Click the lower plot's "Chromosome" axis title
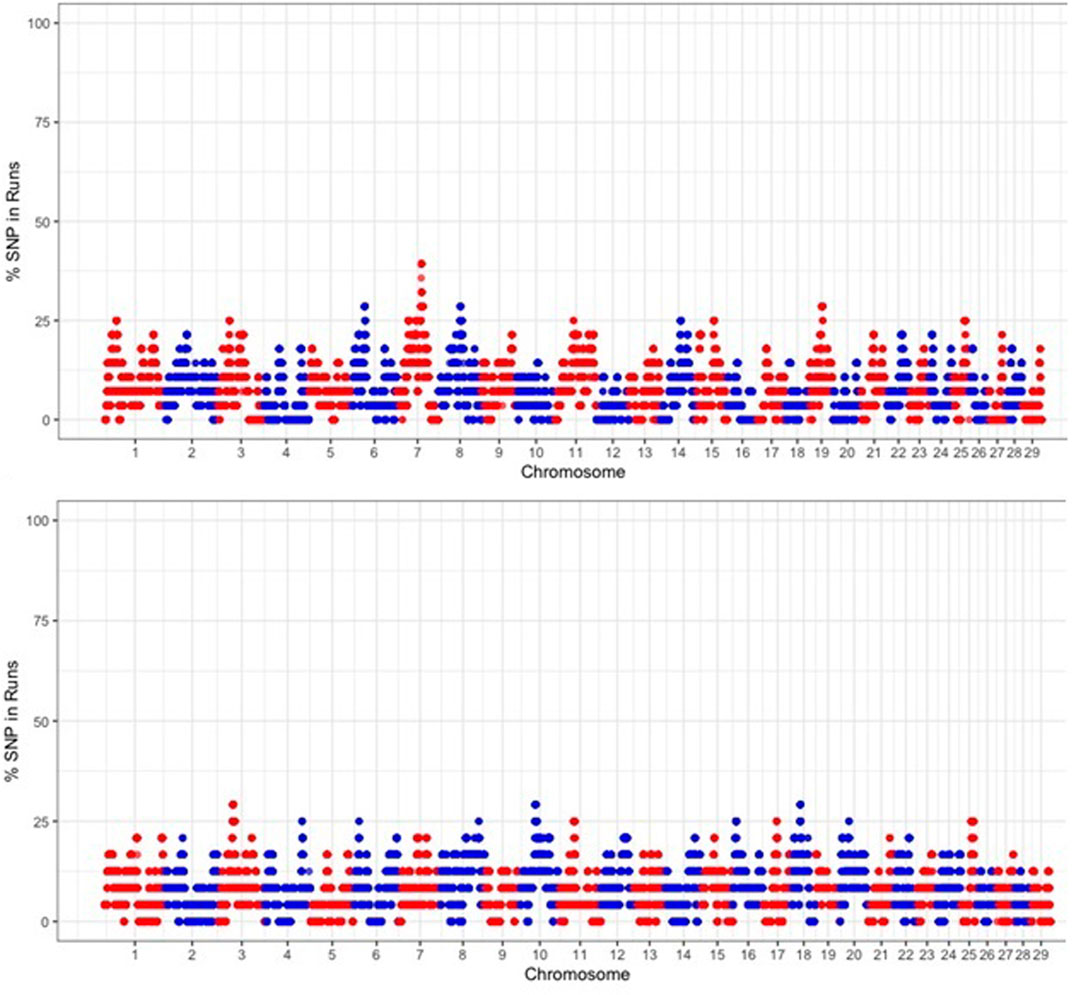This screenshot has height=995, width=1072. 577,974
